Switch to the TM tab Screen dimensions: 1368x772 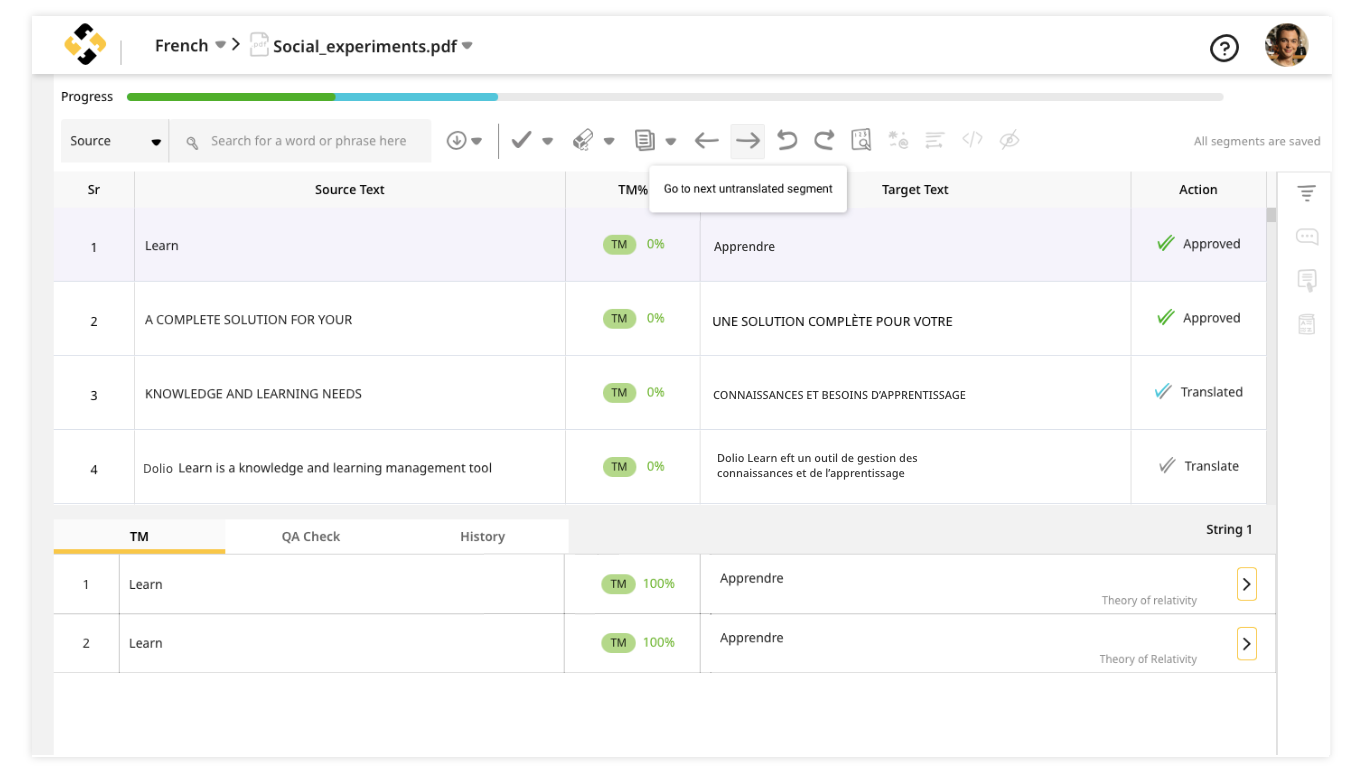pos(139,536)
